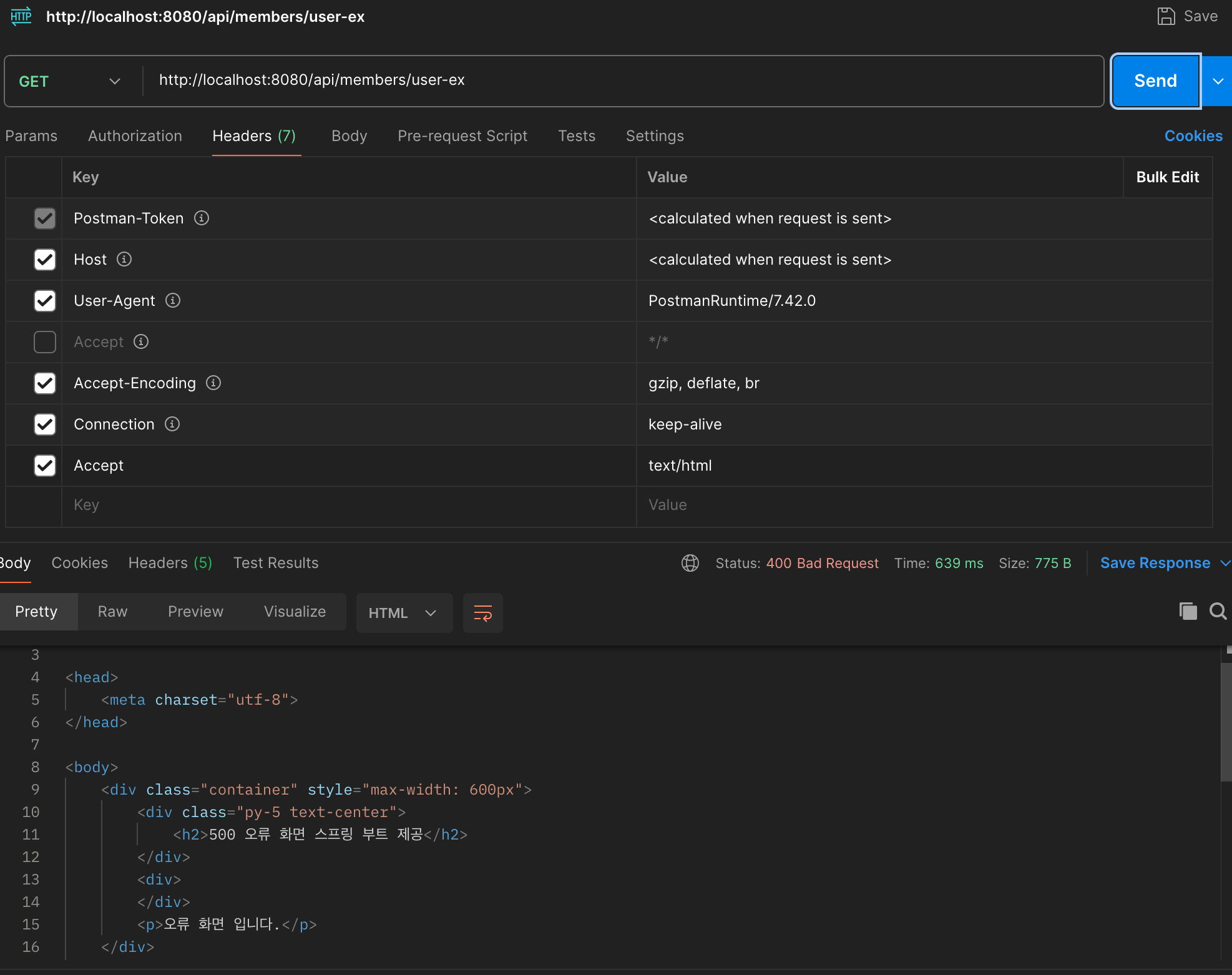Switch to the Authorization tab
1232x975 pixels.
point(135,136)
